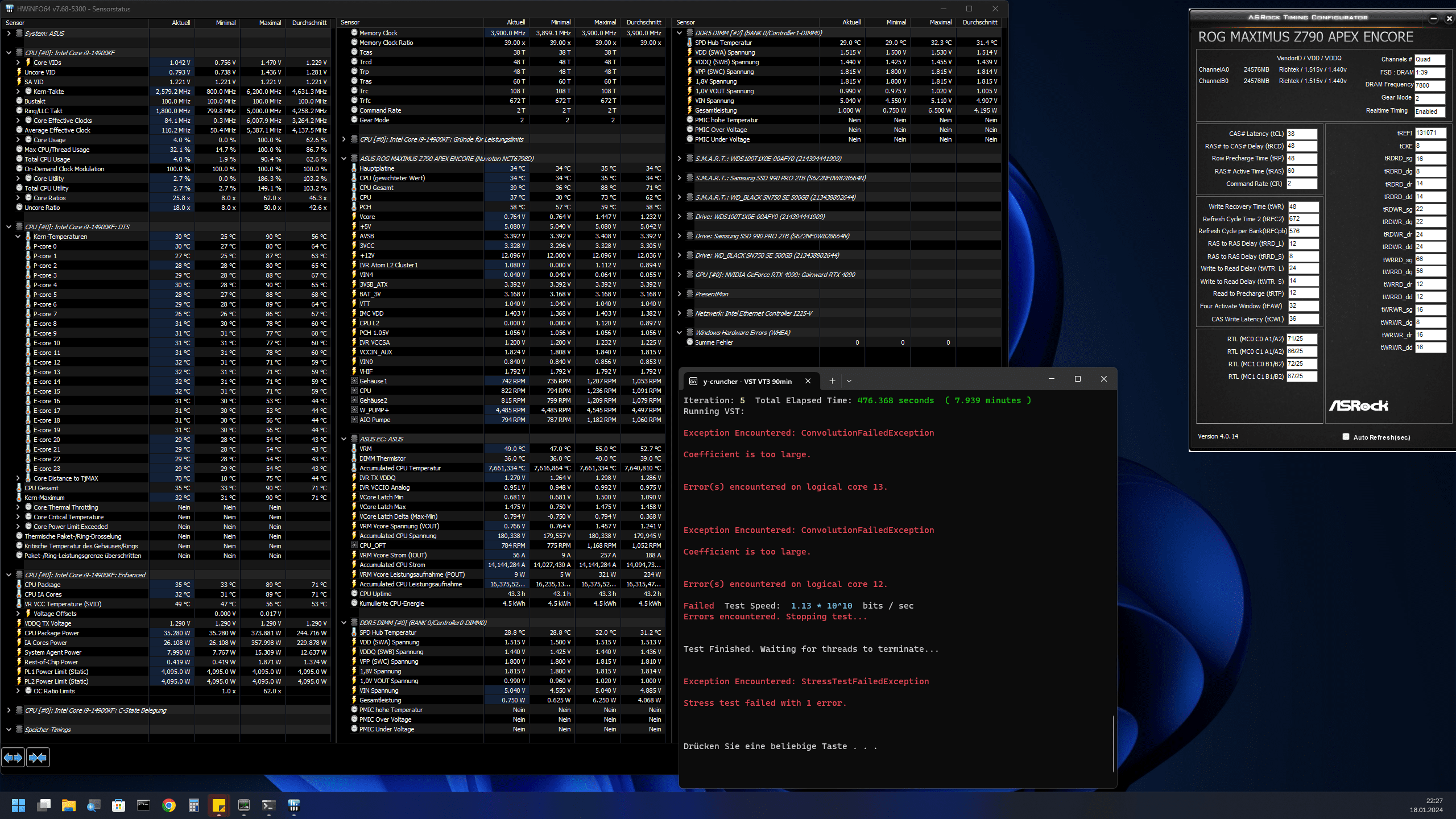Click the terminal window vertical scrollbar

point(1113,743)
